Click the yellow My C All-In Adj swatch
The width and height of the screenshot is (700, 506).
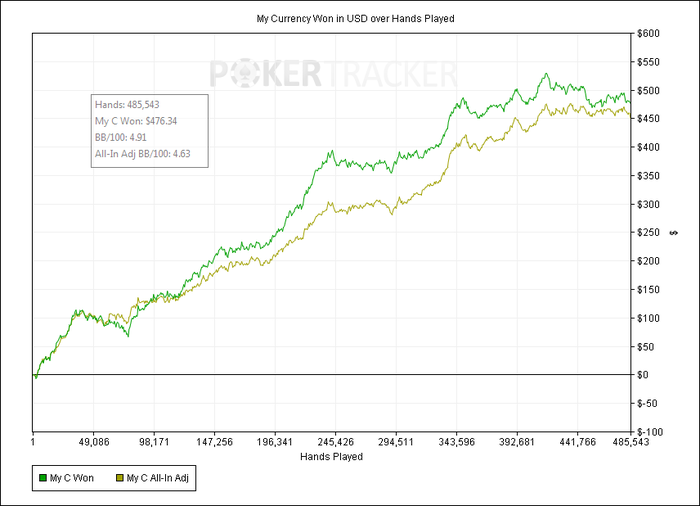(x=120, y=478)
